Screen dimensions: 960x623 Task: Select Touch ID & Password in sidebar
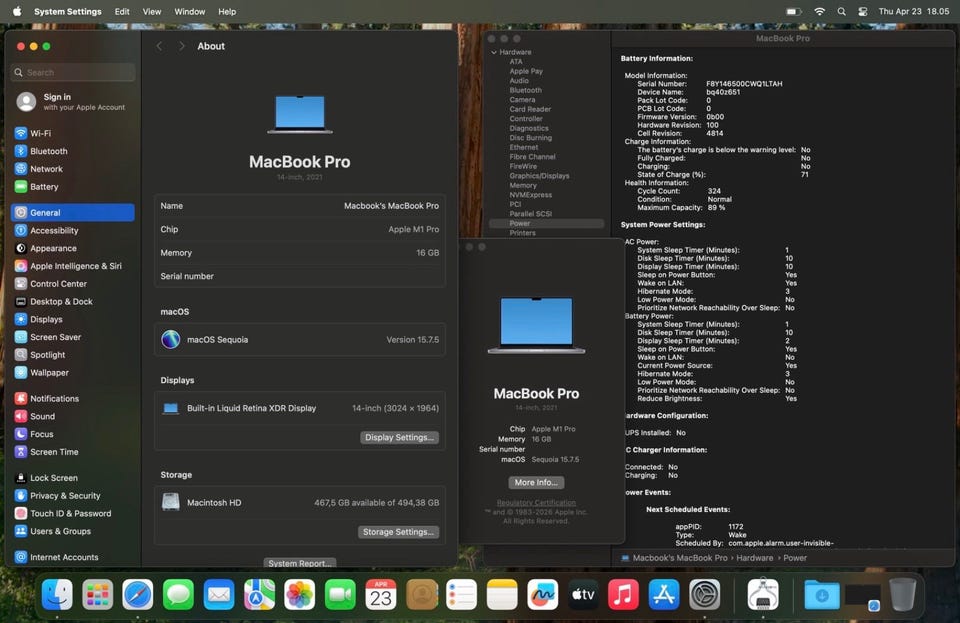(70, 514)
